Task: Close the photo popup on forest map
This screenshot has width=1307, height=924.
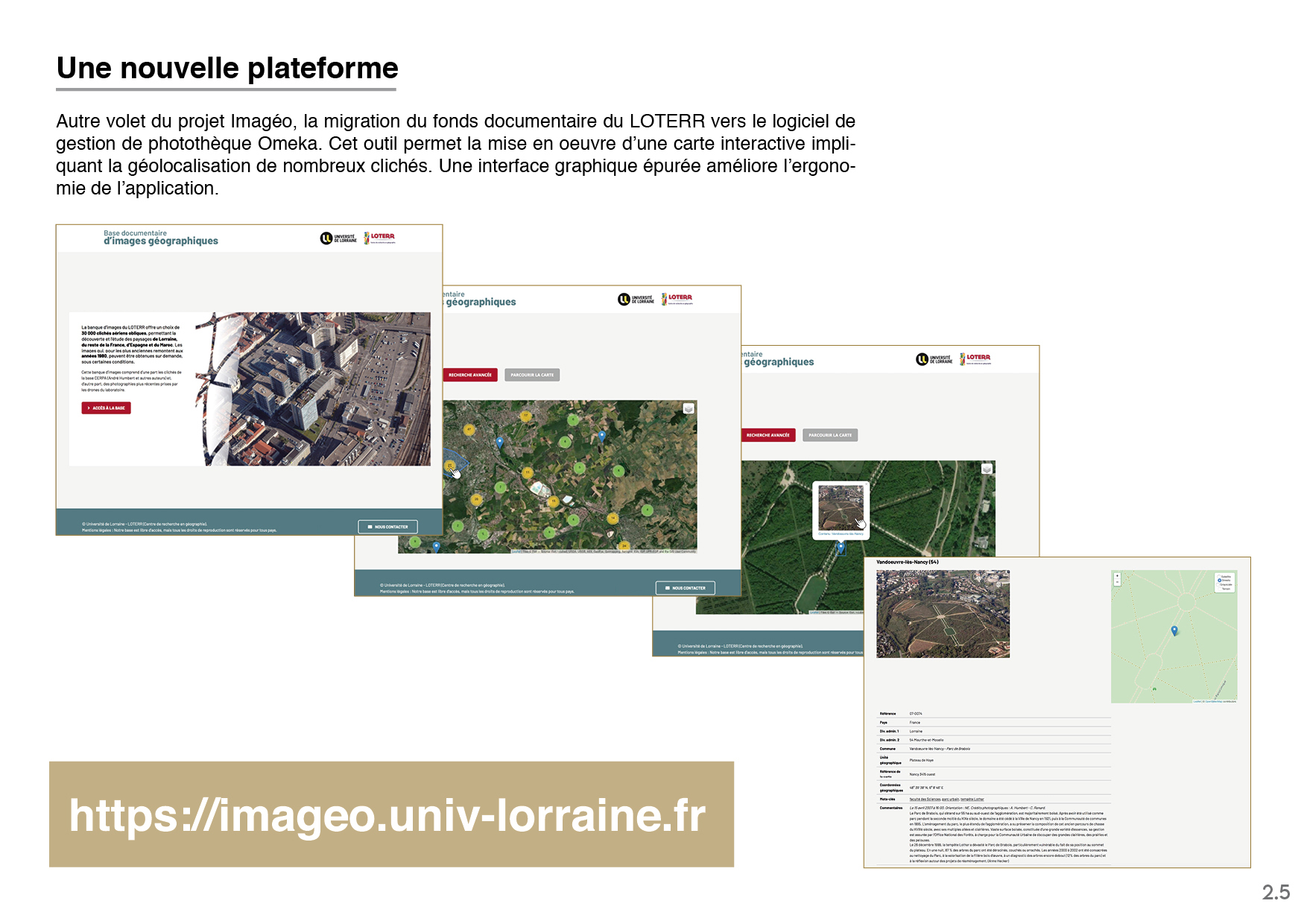Action: point(865,486)
